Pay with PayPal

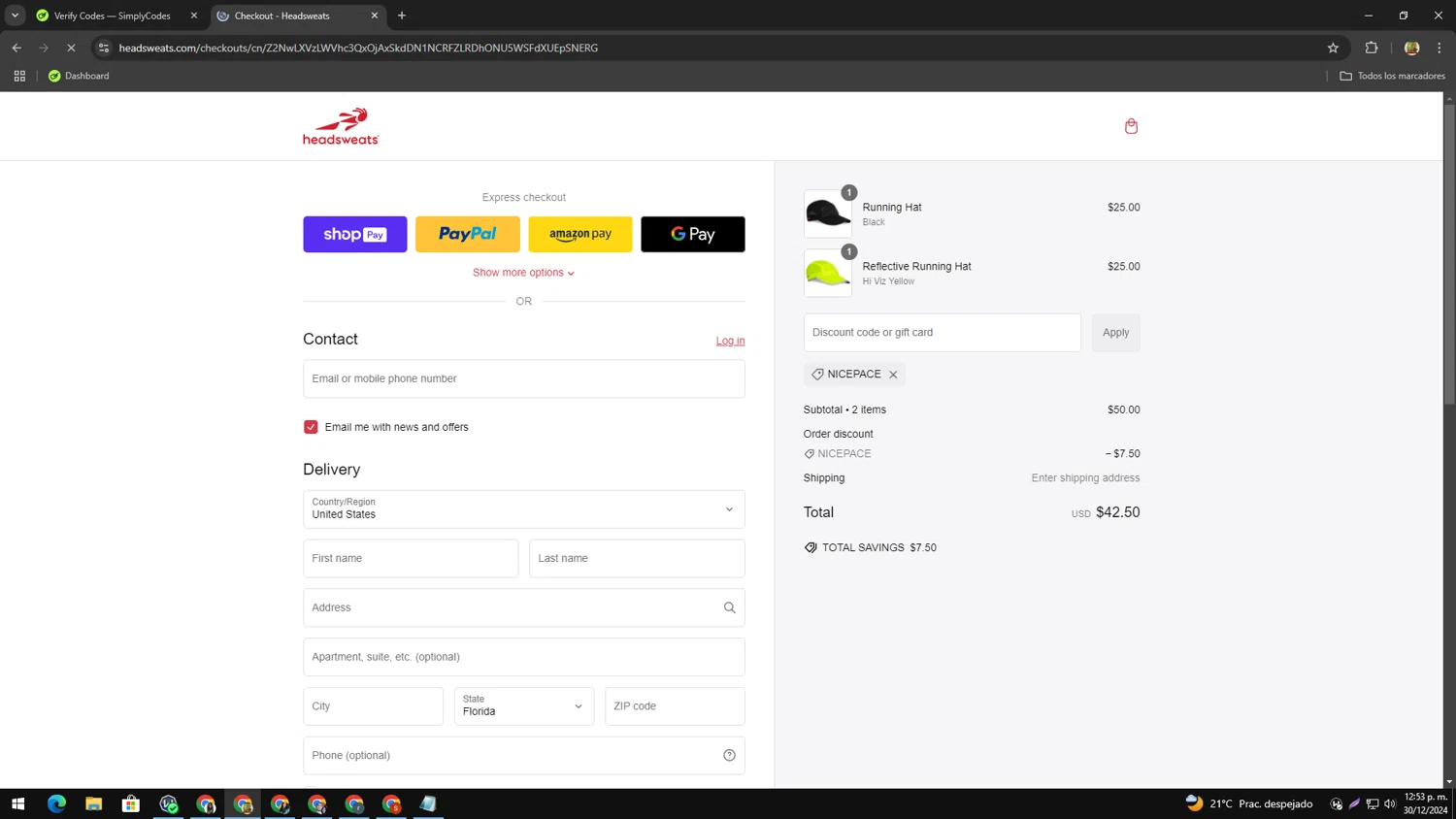tap(468, 234)
